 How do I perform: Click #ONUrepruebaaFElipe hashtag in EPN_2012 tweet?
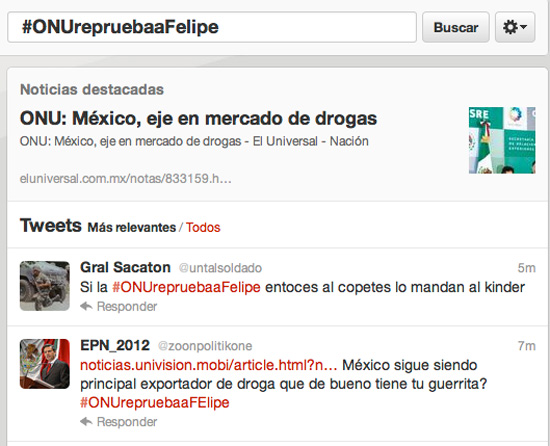click(x=155, y=402)
